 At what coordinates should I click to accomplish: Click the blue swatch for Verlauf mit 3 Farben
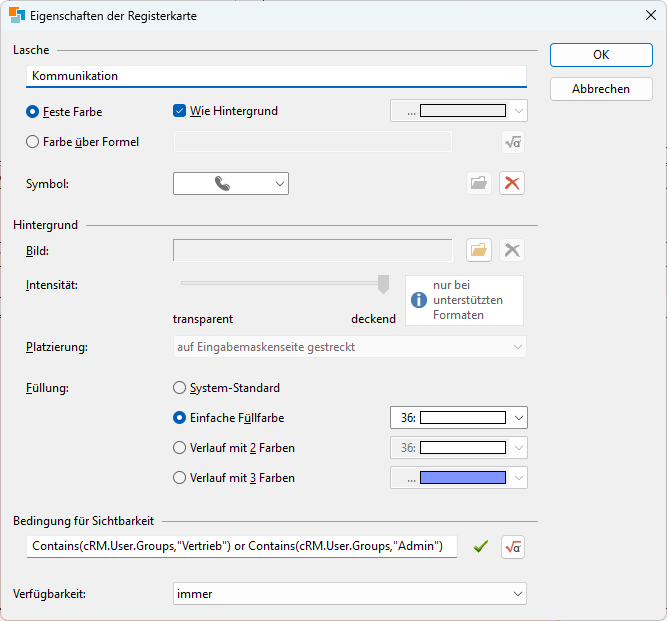[462, 478]
